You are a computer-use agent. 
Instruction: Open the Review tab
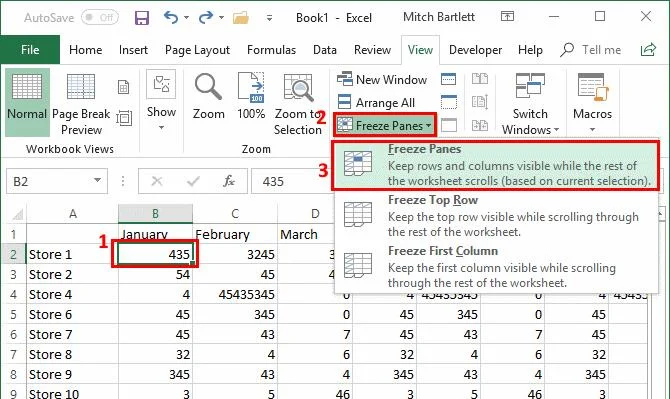[x=372, y=50]
